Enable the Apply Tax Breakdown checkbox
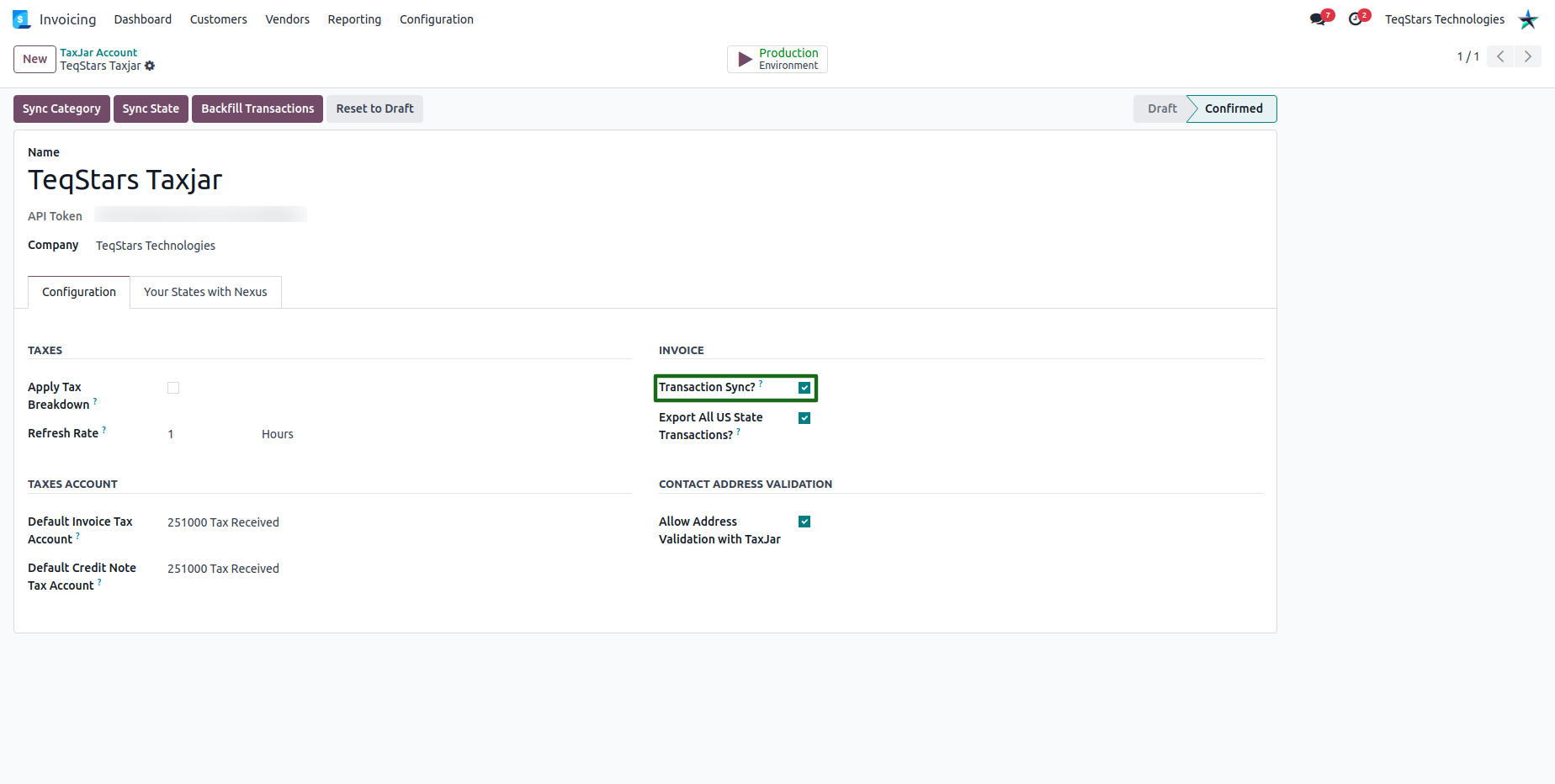Screen dimensions: 1555x784 click(173, 388)
